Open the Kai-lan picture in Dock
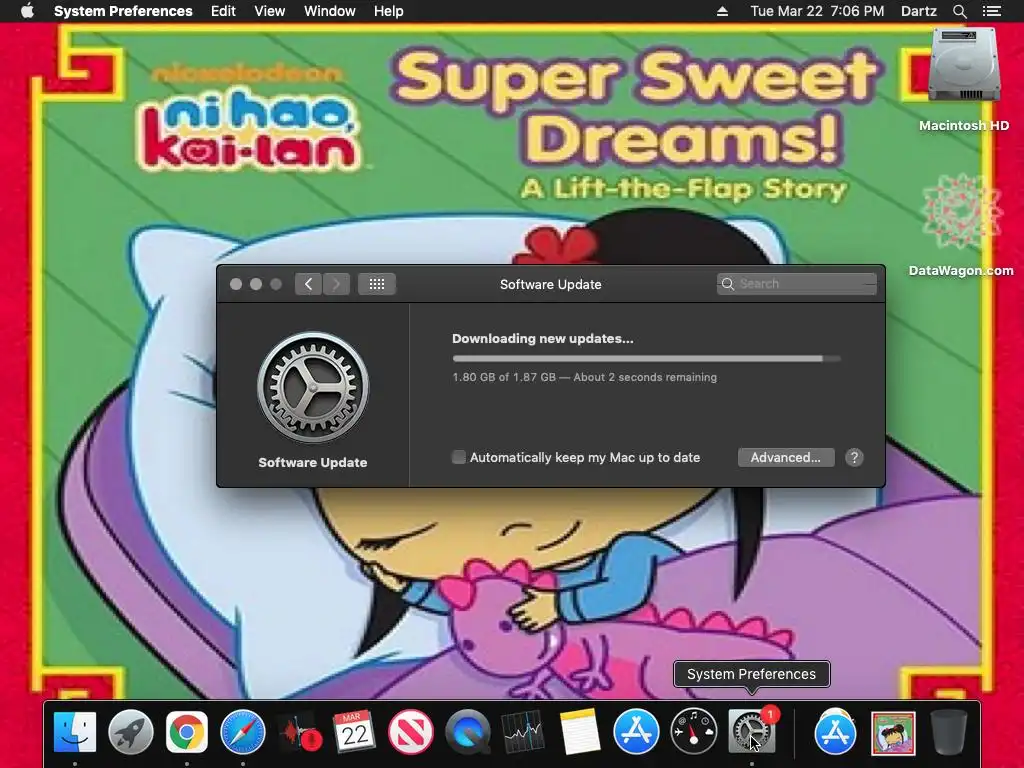 pyautogui.click(x=893, y=733)
